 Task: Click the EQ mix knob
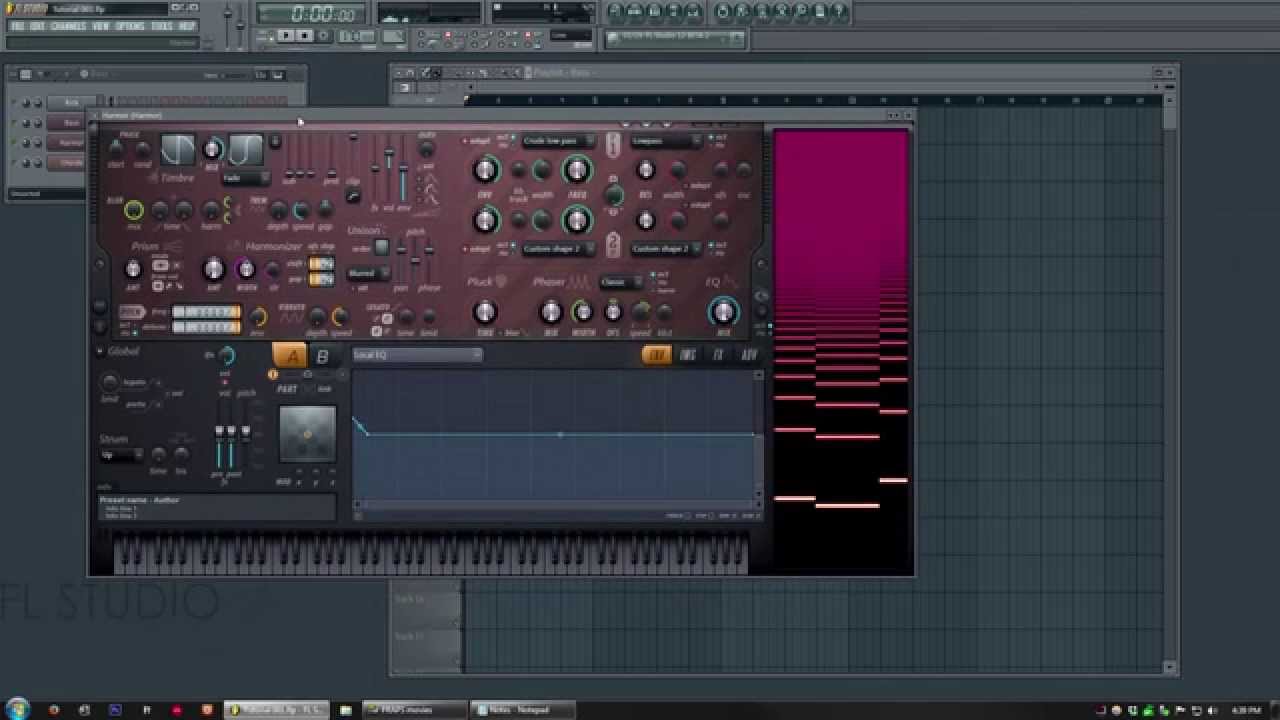pyautogui.click(x=723, y=312)
